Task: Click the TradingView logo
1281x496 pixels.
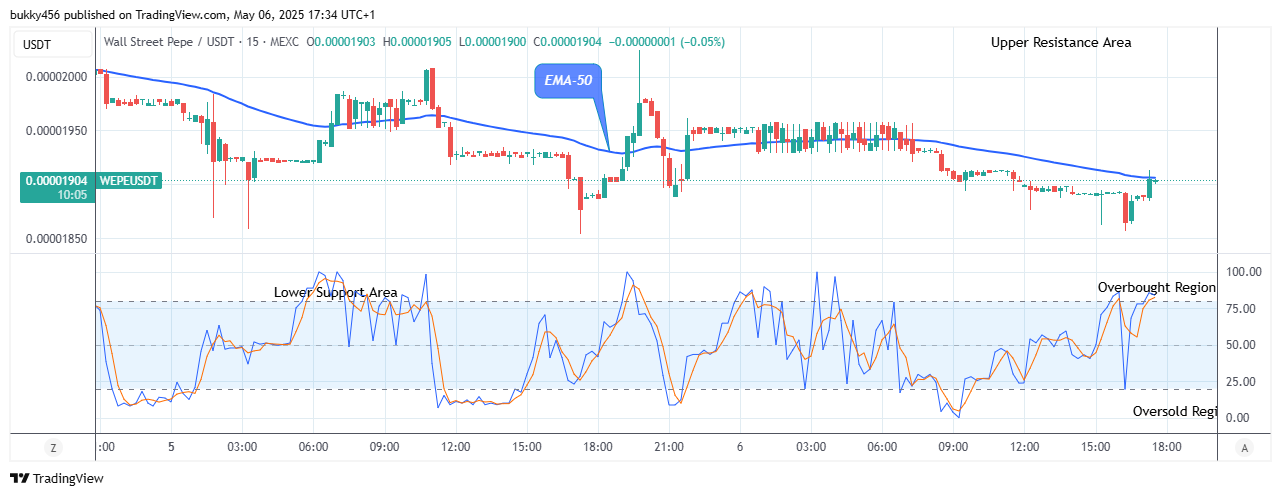Action: (57, 479)
